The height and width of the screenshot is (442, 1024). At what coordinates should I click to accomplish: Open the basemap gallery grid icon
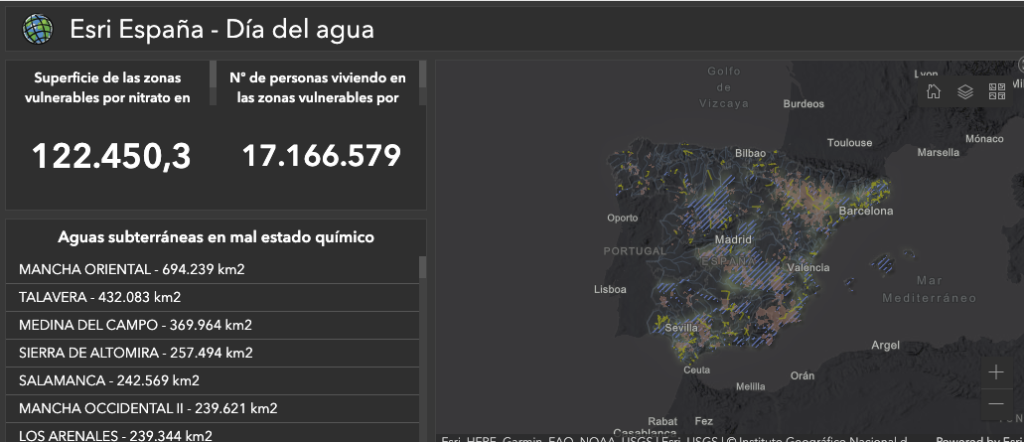tap(997, 91)
